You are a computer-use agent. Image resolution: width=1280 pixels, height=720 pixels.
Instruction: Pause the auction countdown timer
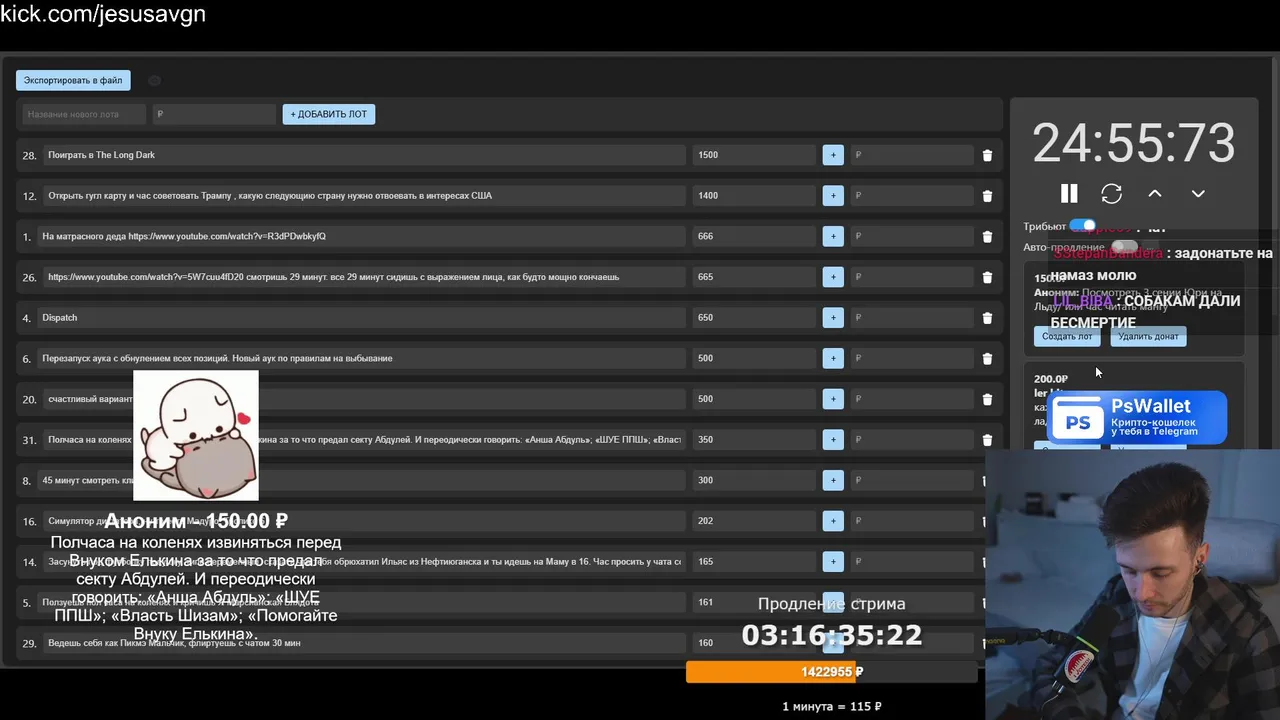coord(1069,193)
